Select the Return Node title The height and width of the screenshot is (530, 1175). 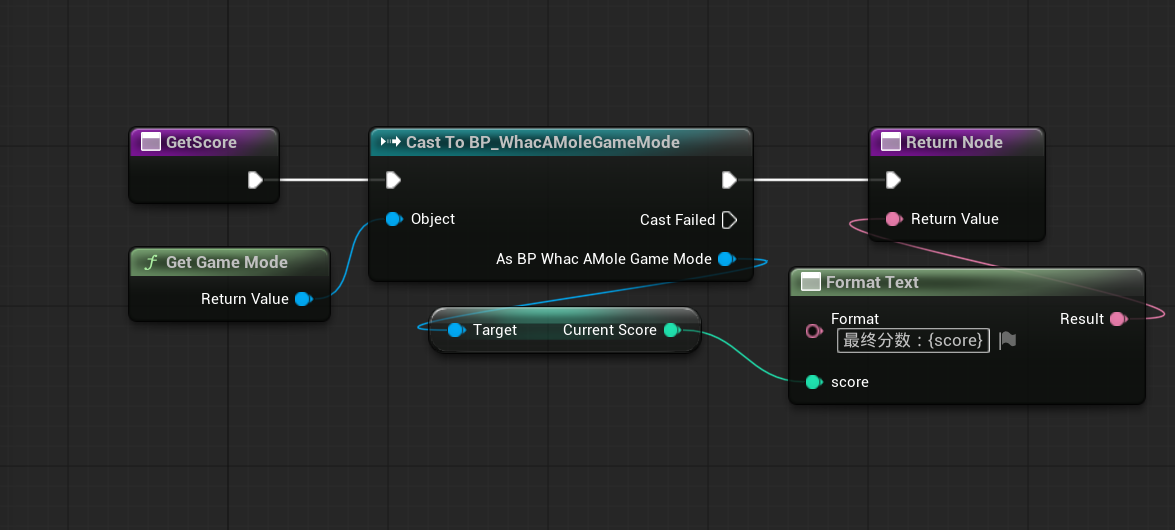click(x=954, y=142)
